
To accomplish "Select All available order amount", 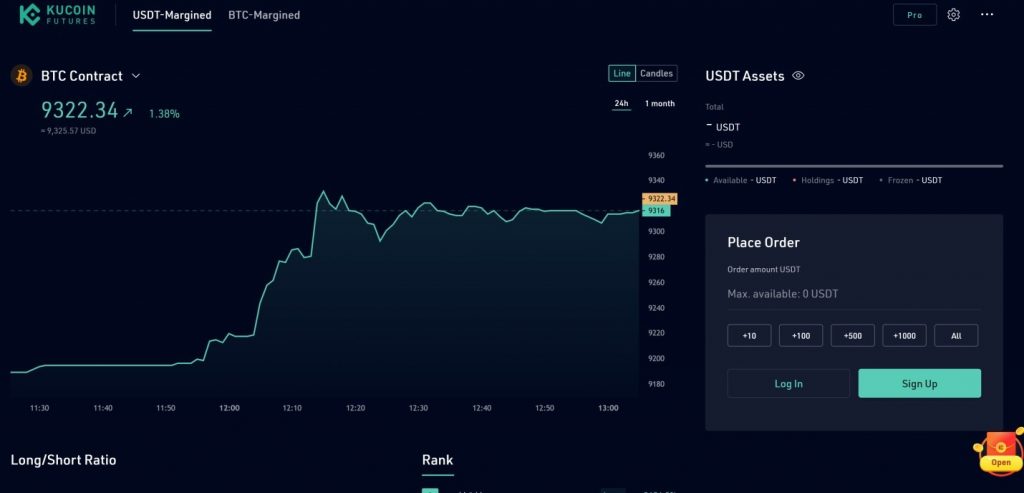I will point(956,336).
